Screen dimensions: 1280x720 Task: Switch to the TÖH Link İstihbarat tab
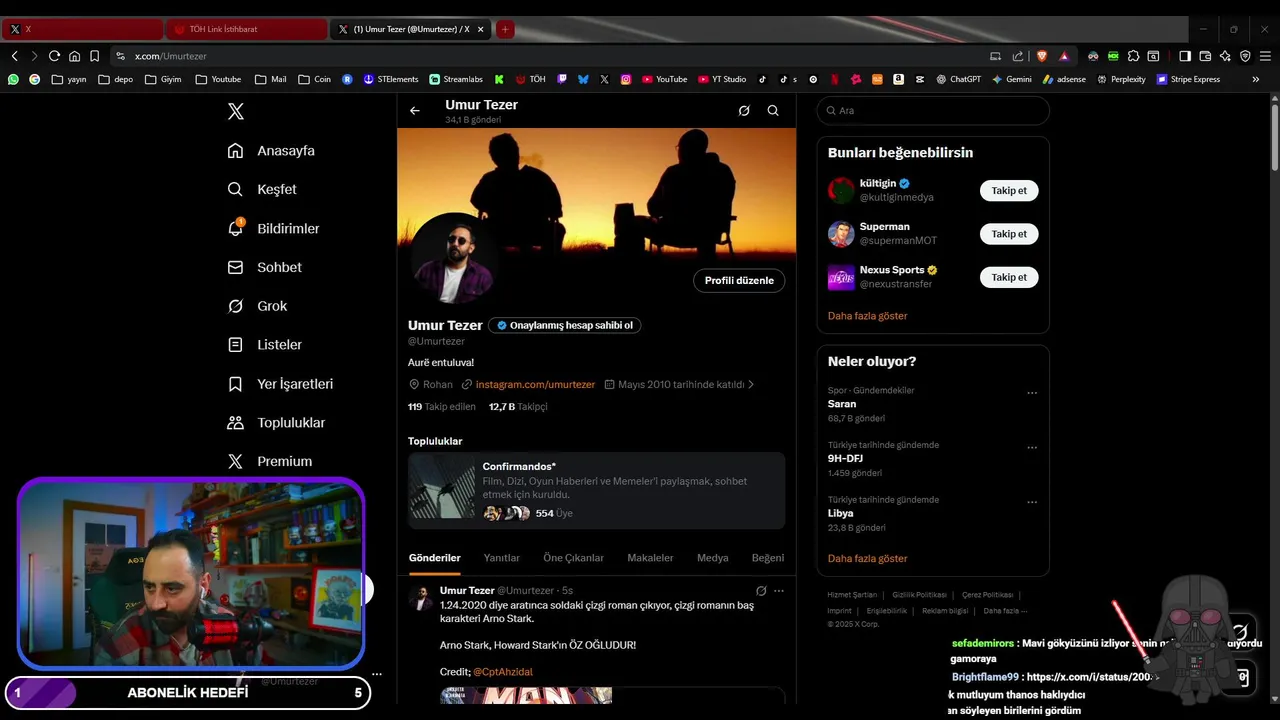pos(245,29)
